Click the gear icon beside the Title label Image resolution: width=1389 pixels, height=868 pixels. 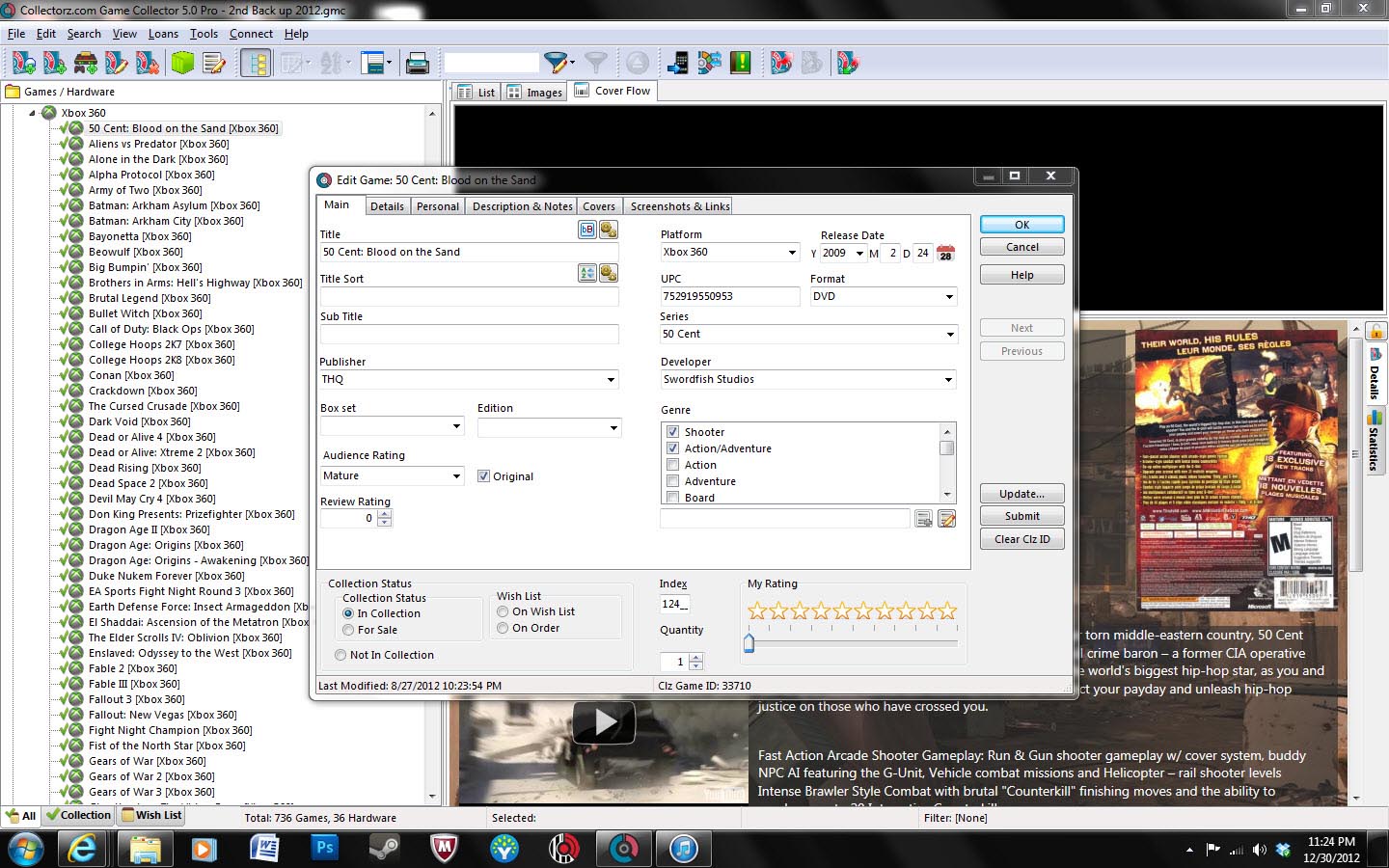[609, 230]
